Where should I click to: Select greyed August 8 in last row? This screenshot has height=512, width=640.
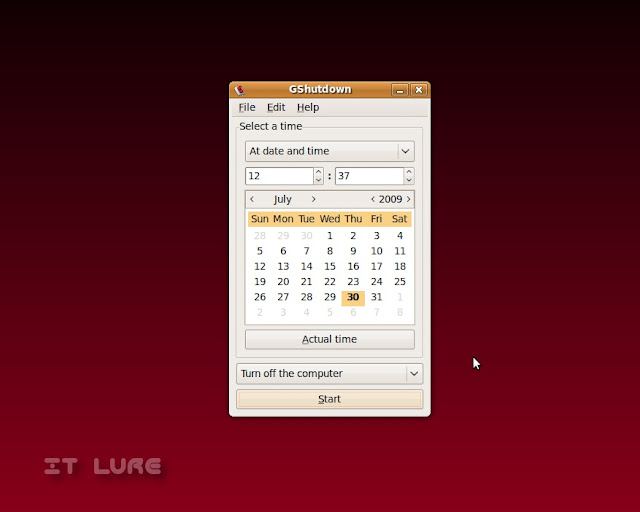tap(400, 312)
